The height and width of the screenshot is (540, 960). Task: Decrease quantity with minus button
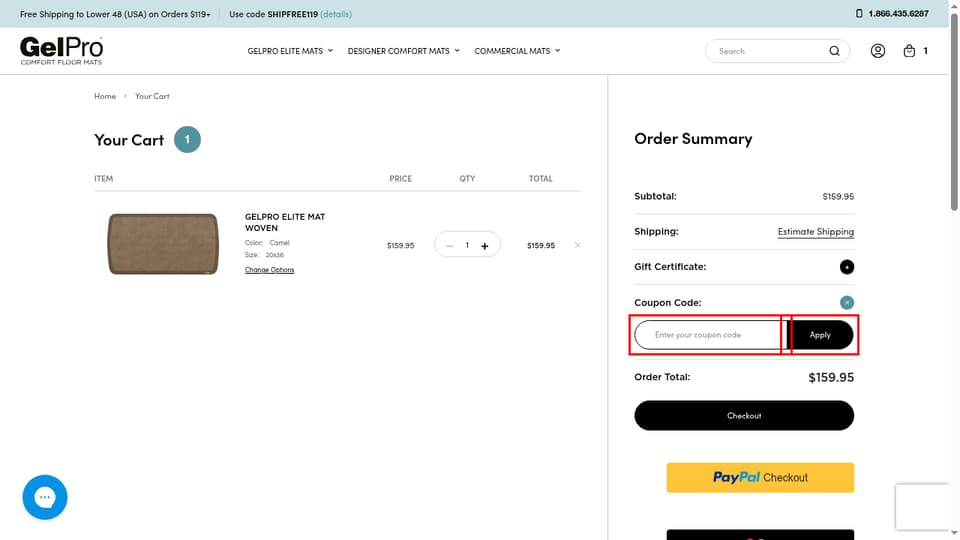click(x=449, y=246)
